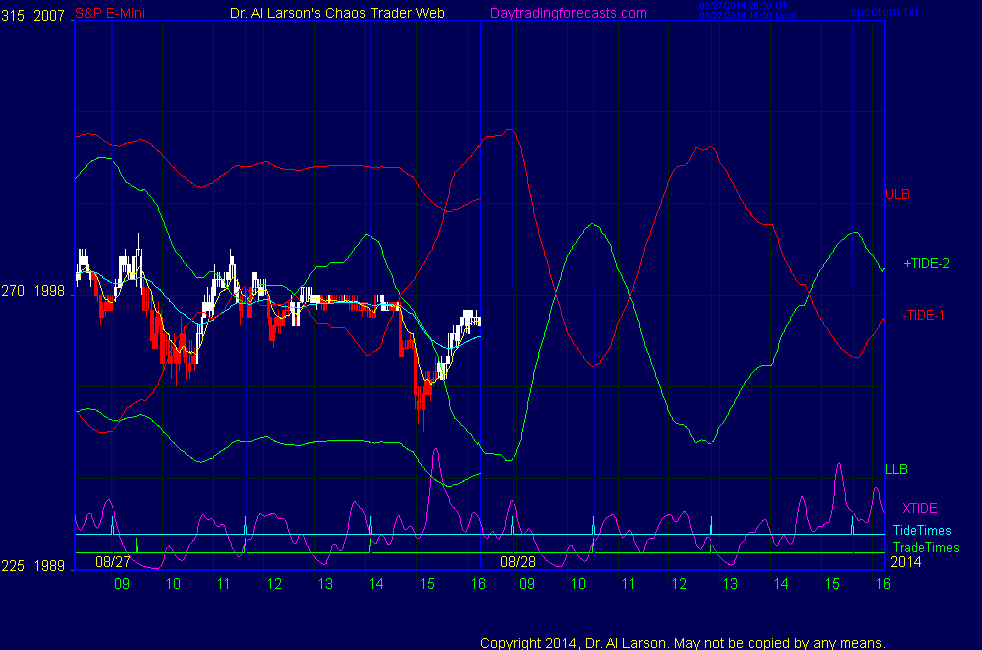Click the 315 2007 price axis label
Screen dimensions: 982x650
[x=33, y=16]
